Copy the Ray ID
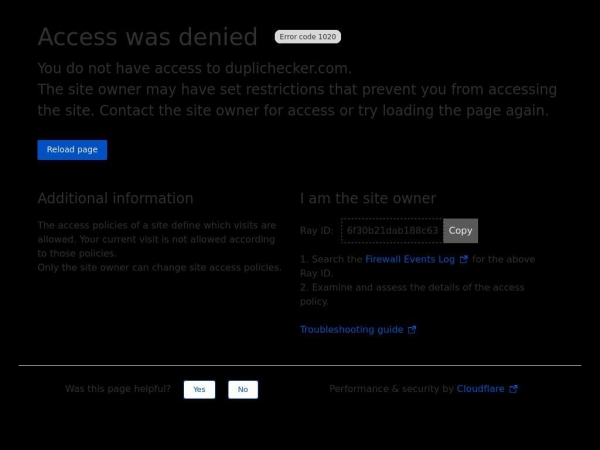The image size is (600, 450). (x=460, y=230)
